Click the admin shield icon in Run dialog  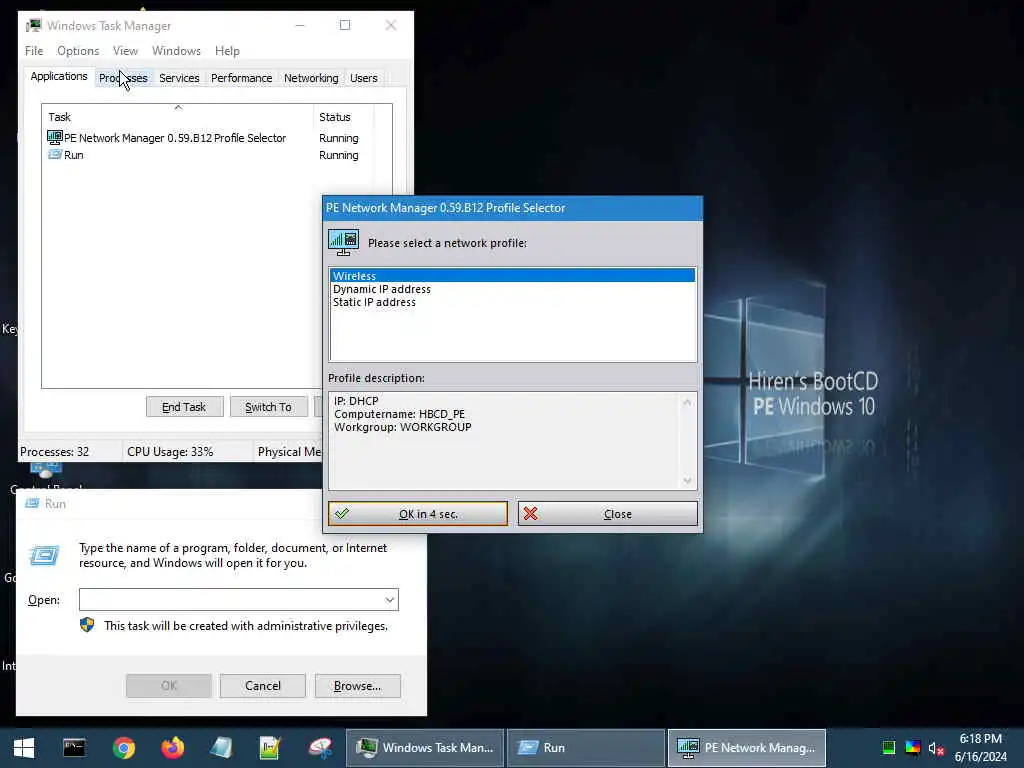[87, 625]
